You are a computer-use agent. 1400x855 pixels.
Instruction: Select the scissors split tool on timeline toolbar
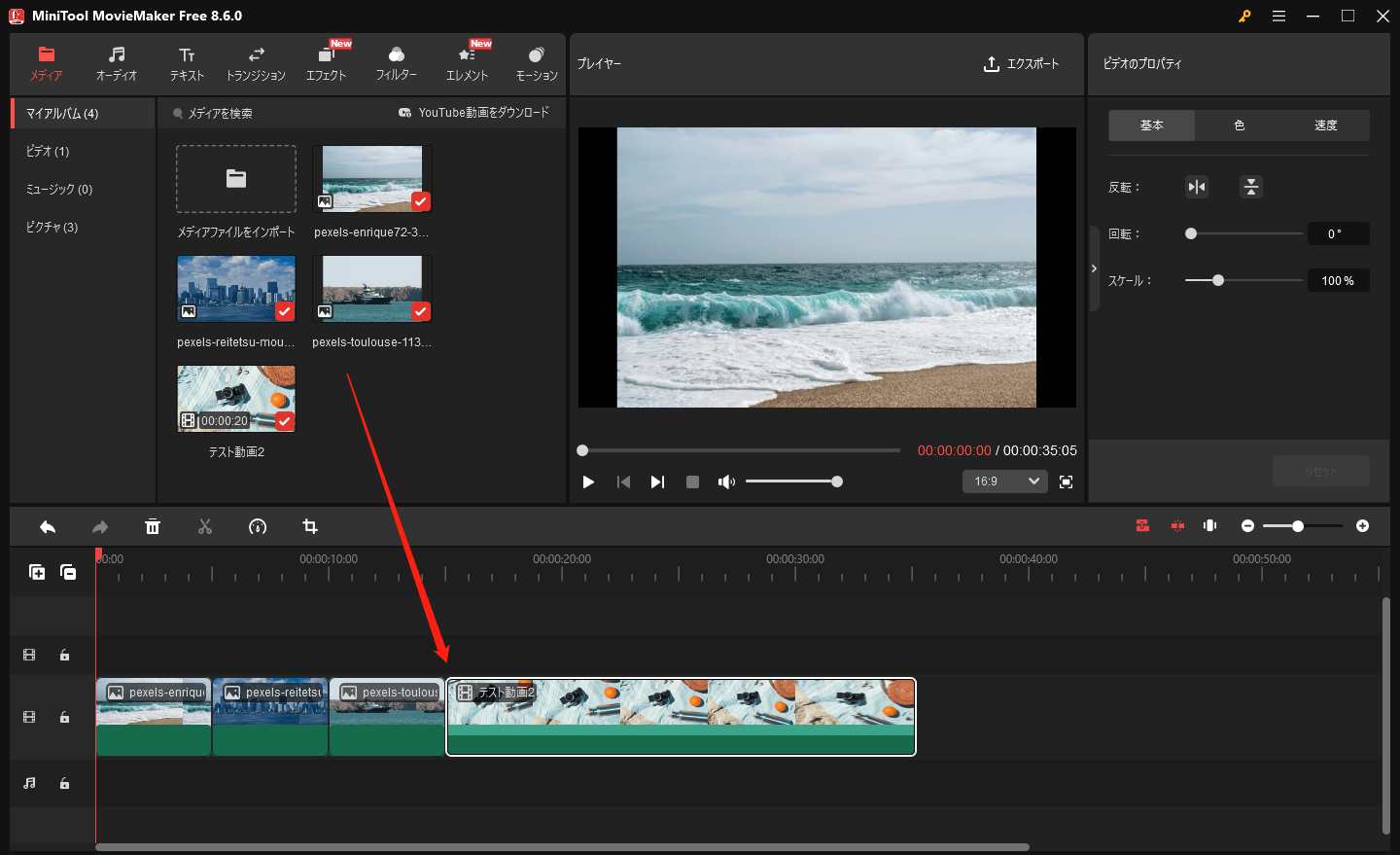click(x=205, y=526)
